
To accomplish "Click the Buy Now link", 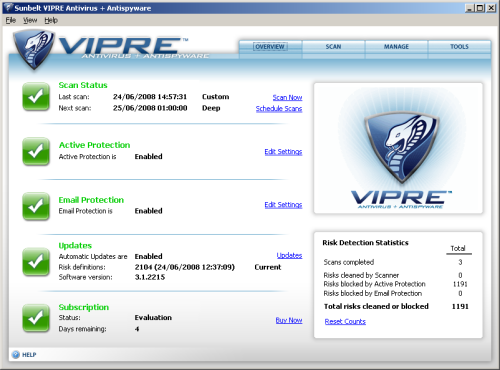I will [289, 320].
